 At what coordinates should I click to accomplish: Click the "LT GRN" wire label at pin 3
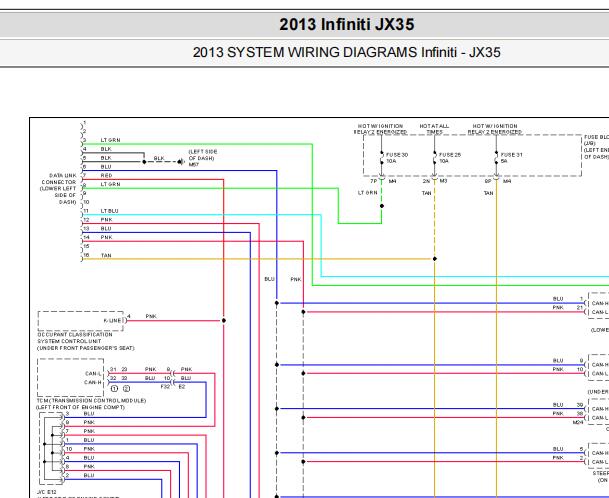pos(110,140)
